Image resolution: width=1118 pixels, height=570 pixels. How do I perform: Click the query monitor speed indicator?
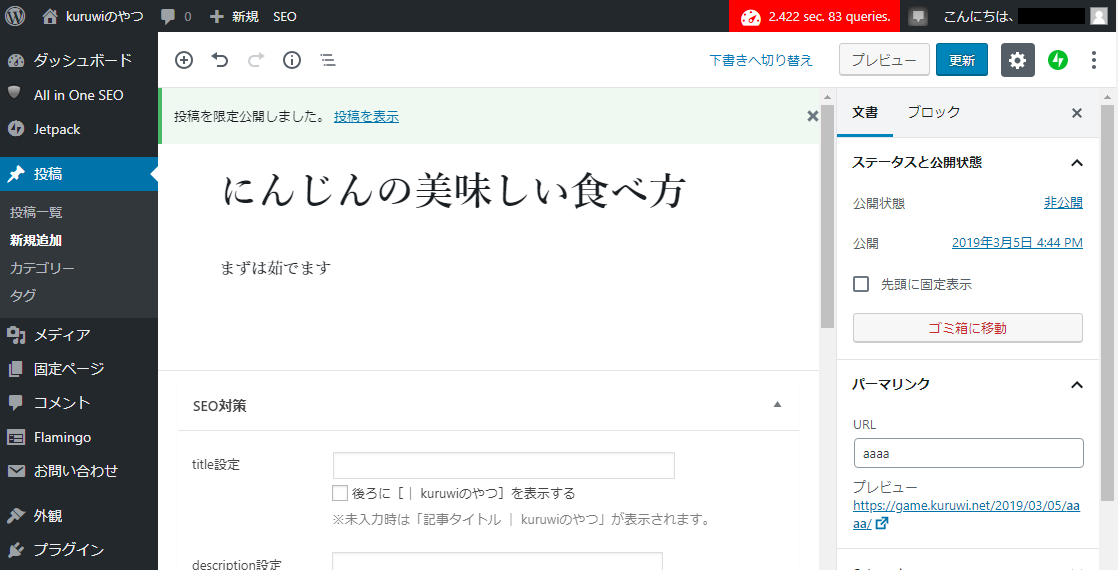click(x=816, y=16)
